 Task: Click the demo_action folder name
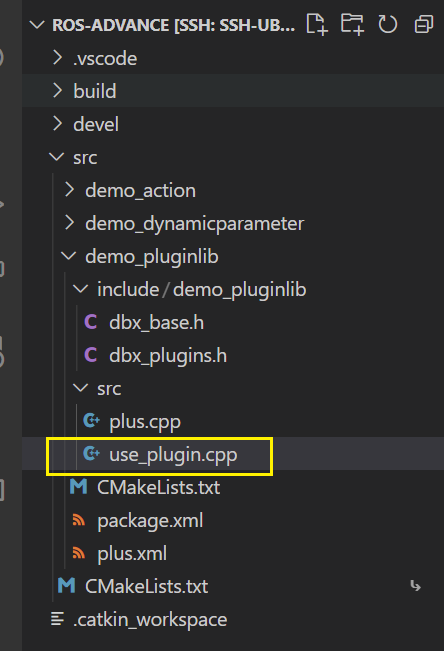140,191
